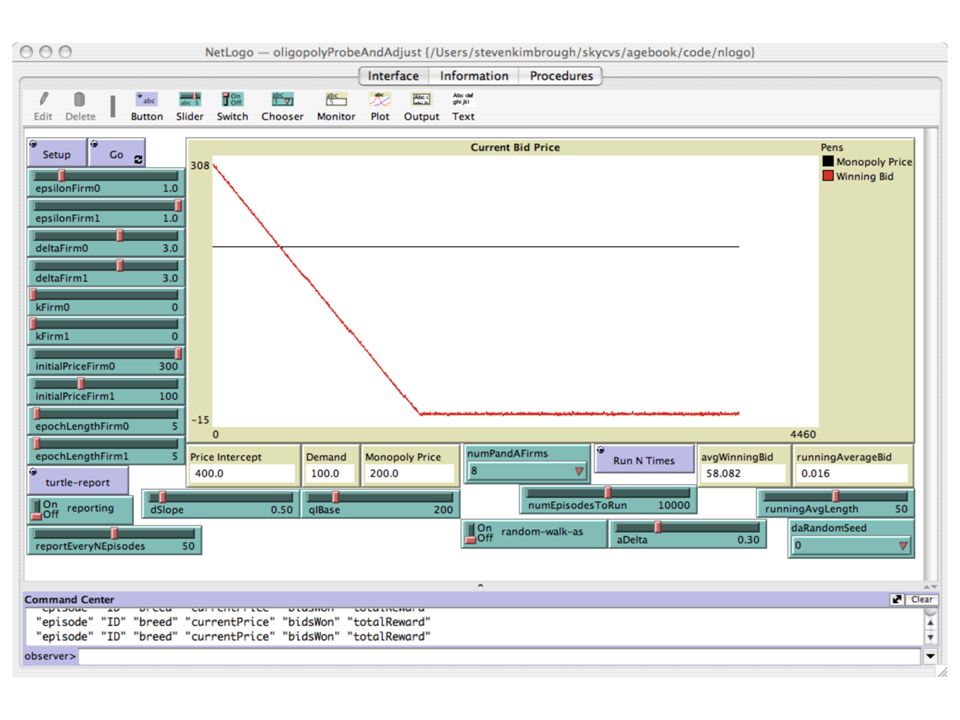Adjust the aDelta slider

pos(688,534)
